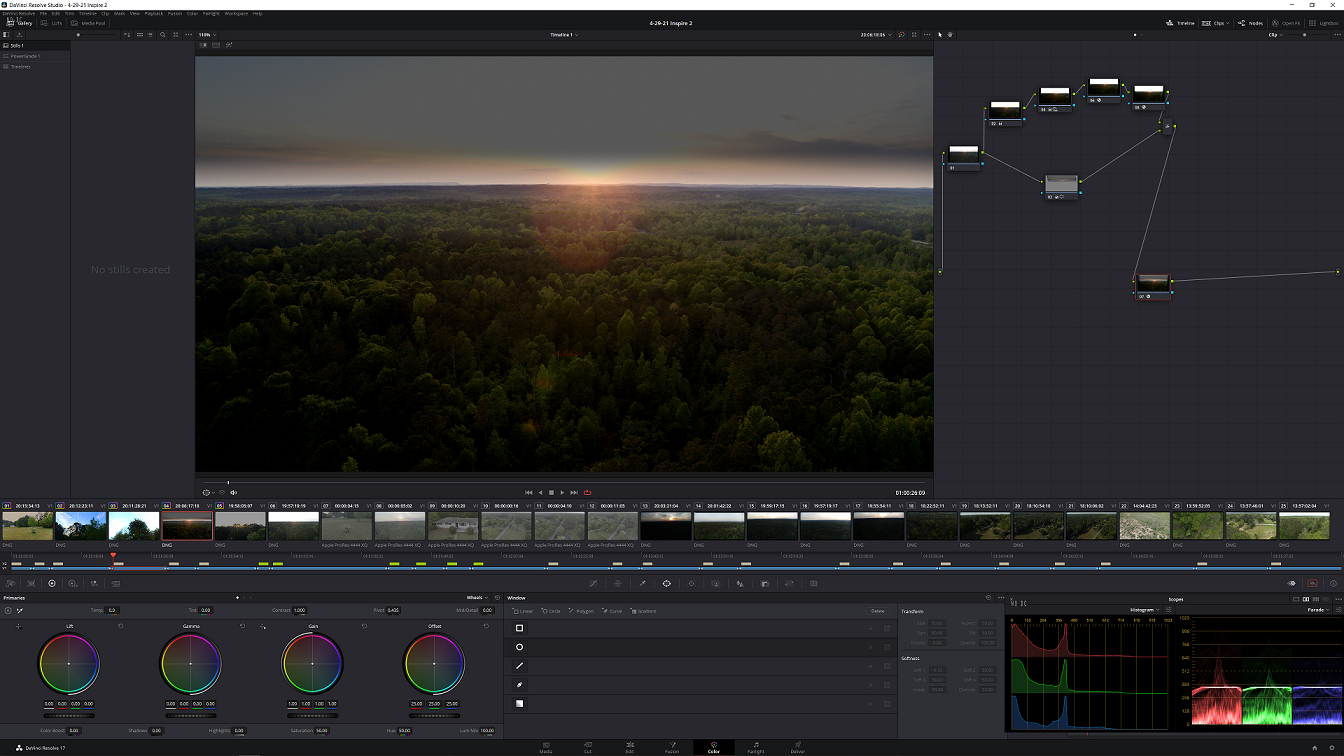Viewport: 1344px width, 756px height.
Task: Select the gray-thumbnail node 10
Action: (1061, 187)
